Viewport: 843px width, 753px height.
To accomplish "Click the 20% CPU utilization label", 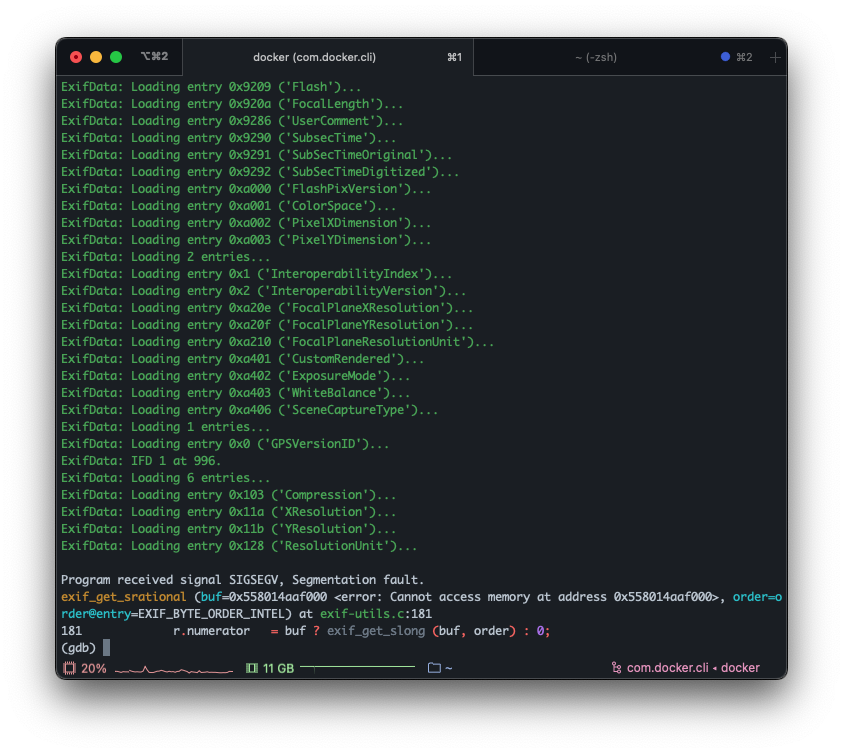I will 94,668.
